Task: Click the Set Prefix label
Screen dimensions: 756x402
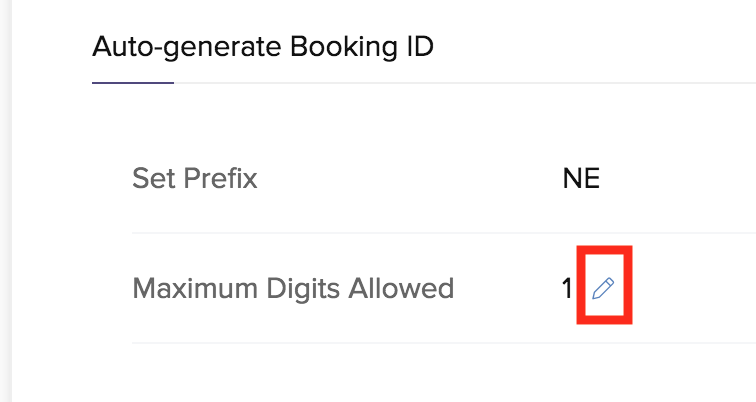Action: 195,178
